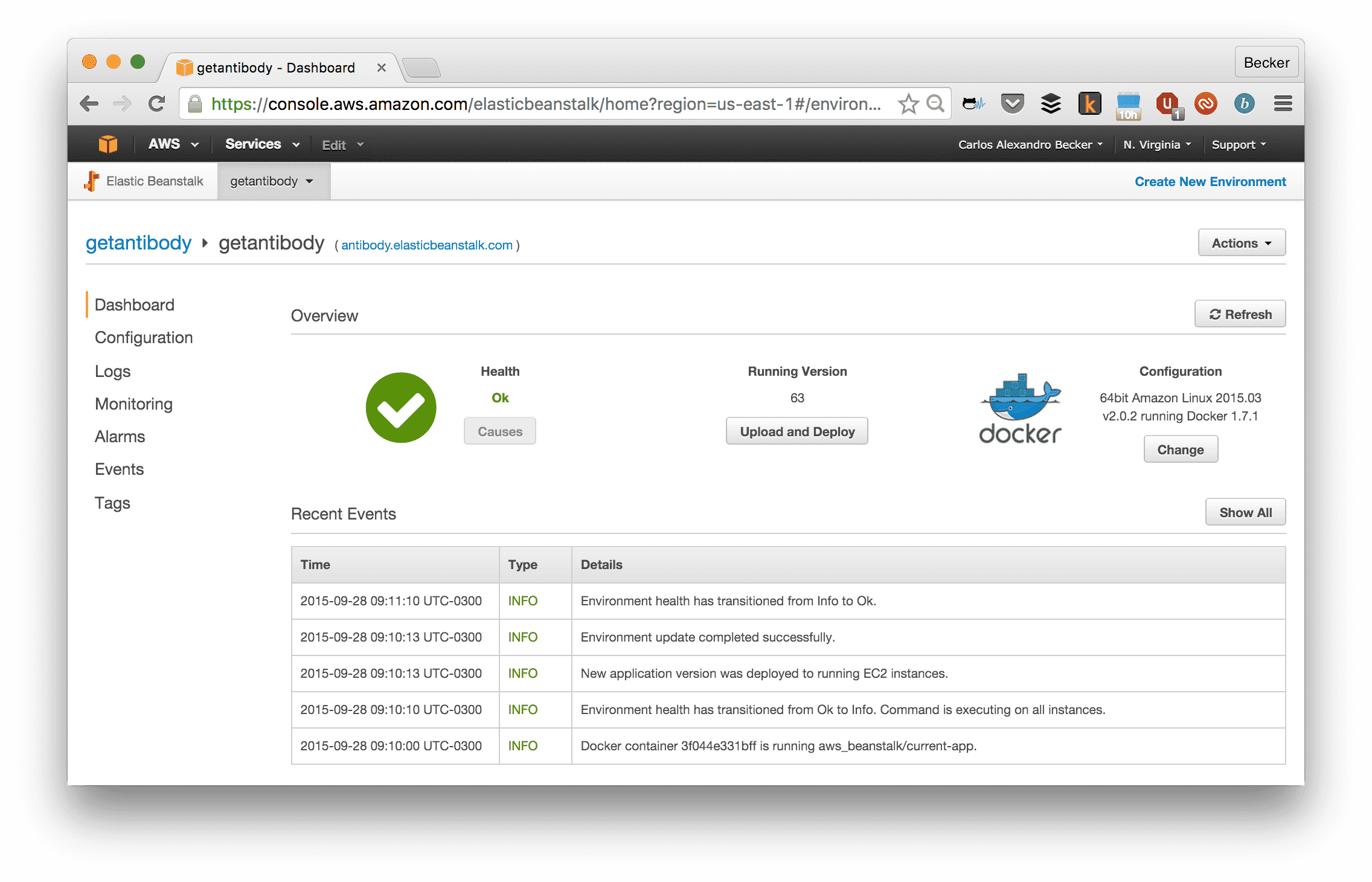Screen dimensions: 1372x882
Task: Open the Bitly extension
Action: click(1245, 103)
